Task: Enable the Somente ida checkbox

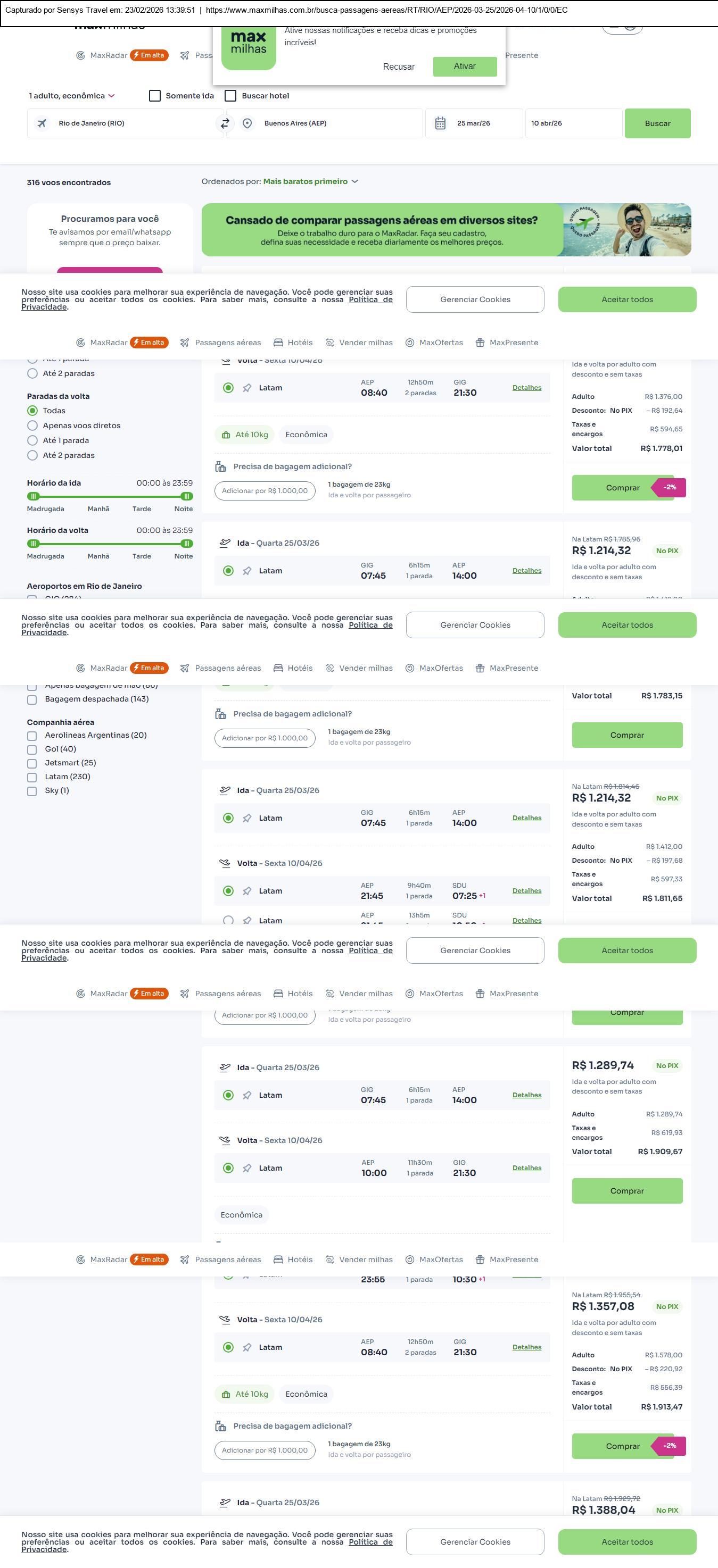Action: point(155,96)
